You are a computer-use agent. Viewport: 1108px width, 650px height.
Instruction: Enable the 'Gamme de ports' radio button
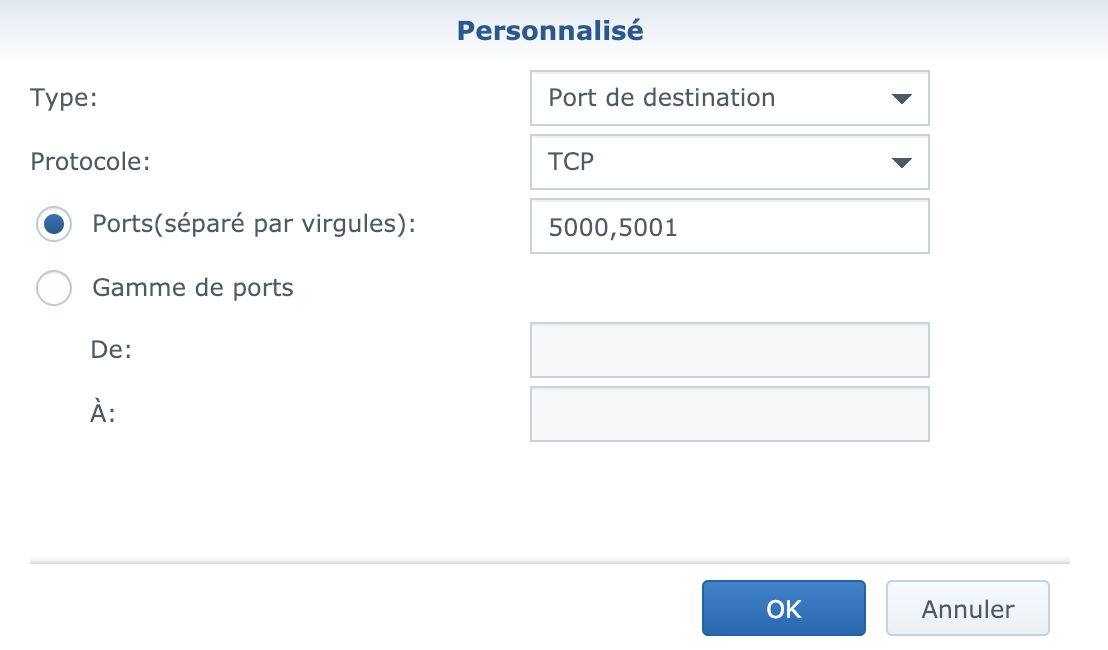pos(54,289)
